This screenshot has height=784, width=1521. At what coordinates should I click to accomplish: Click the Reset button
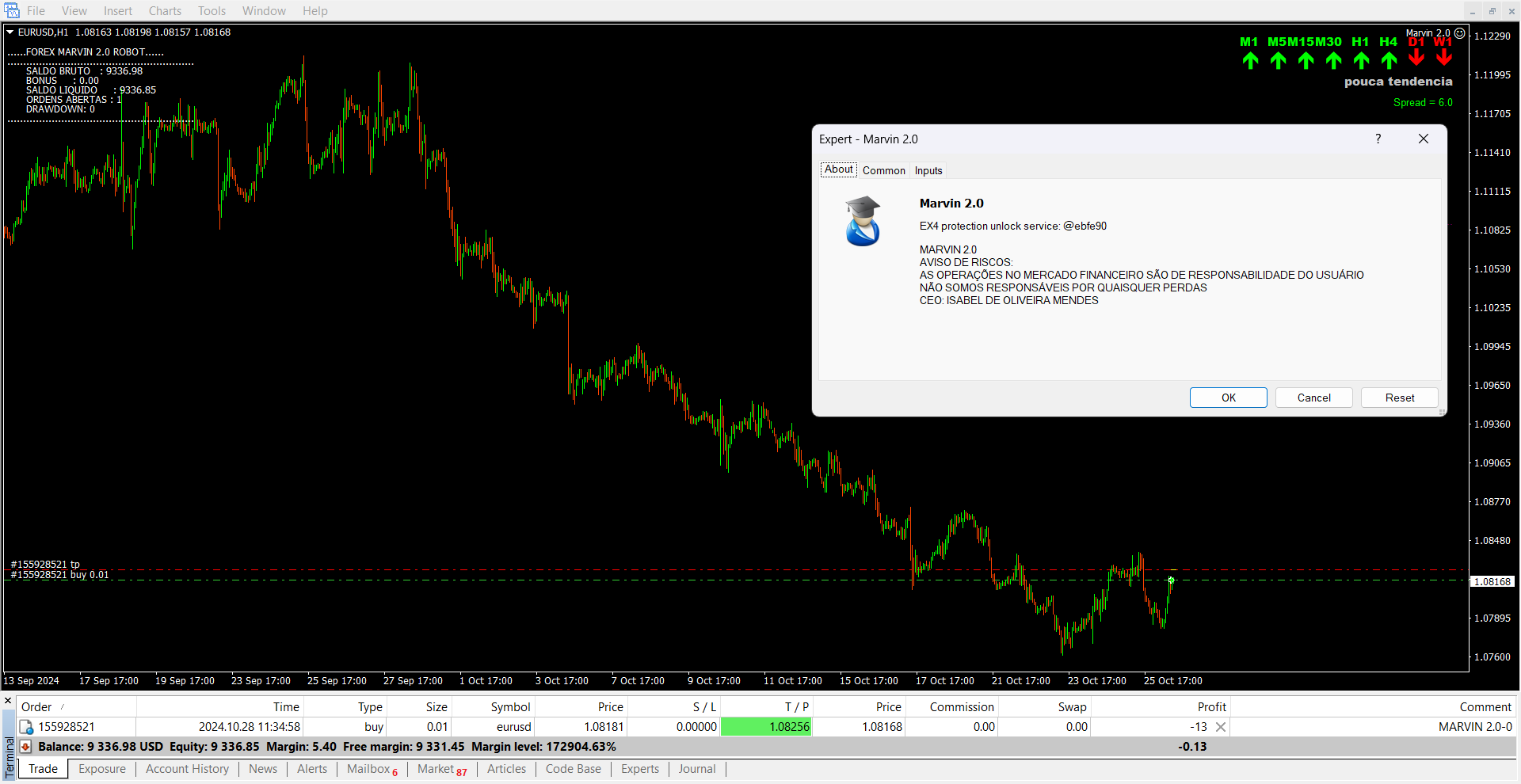pyautogui.click(x=1399, y=398)
